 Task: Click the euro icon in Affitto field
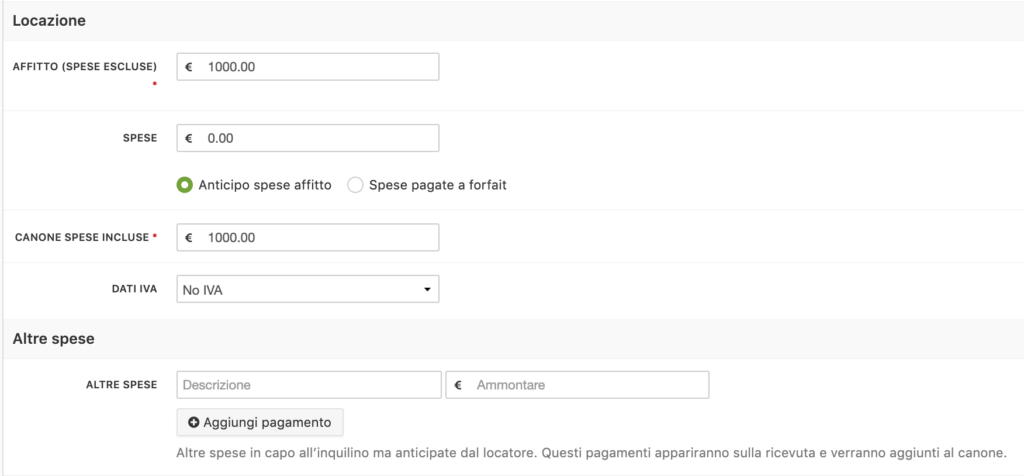[189, 67]
